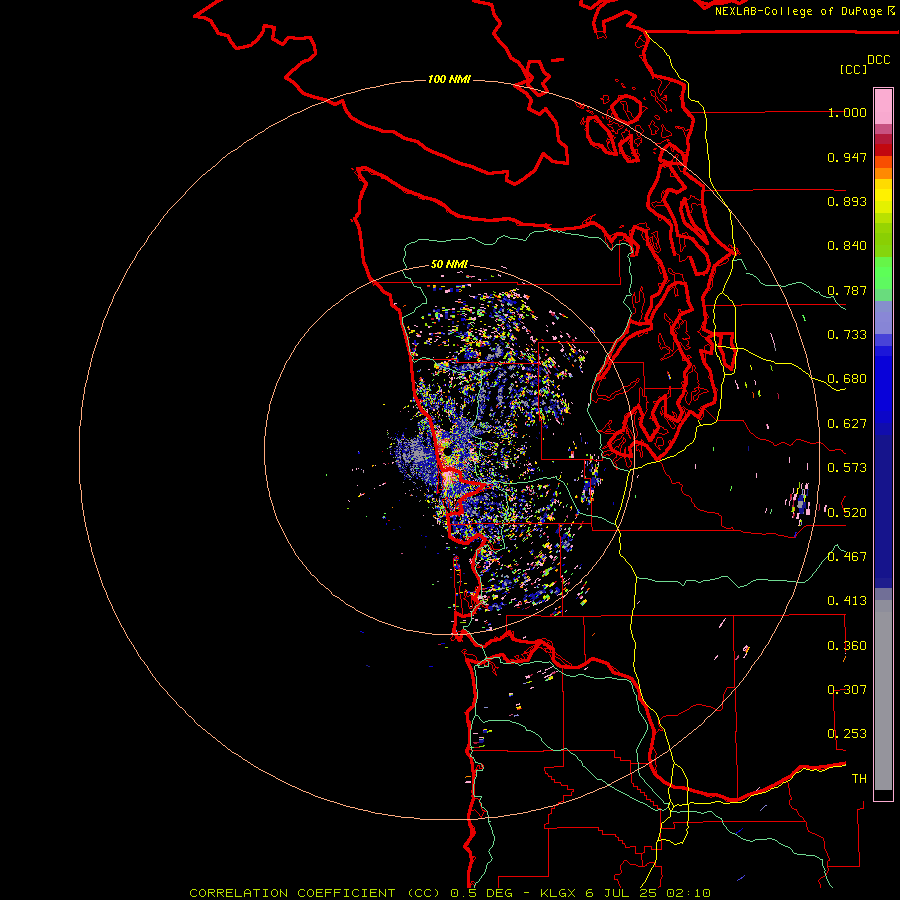Select the 0.680 scale value
The width and height of the screenshot is (900, 900).
pos(847,379)
